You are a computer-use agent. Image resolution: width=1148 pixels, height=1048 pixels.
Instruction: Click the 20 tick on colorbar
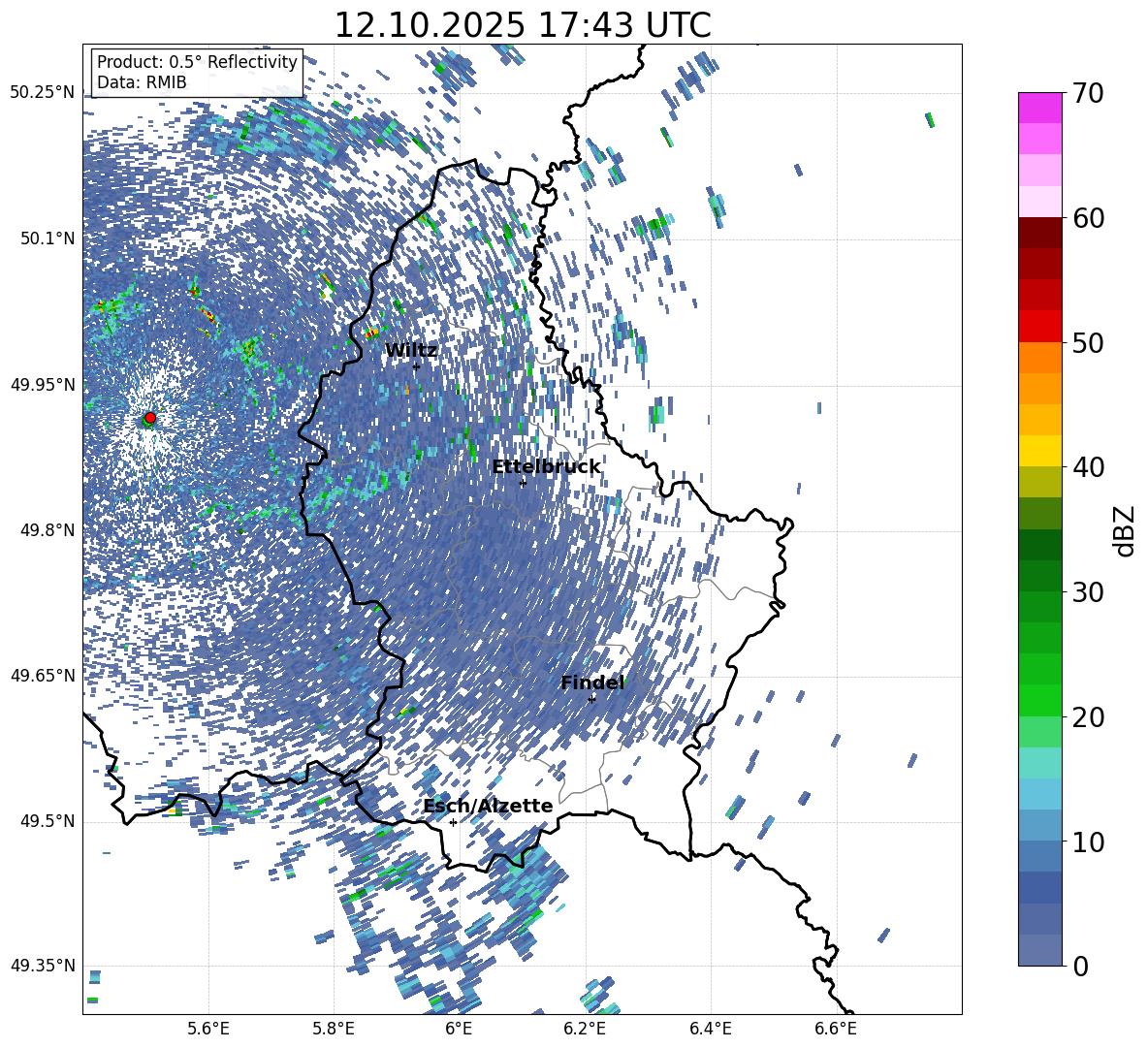1088,717
